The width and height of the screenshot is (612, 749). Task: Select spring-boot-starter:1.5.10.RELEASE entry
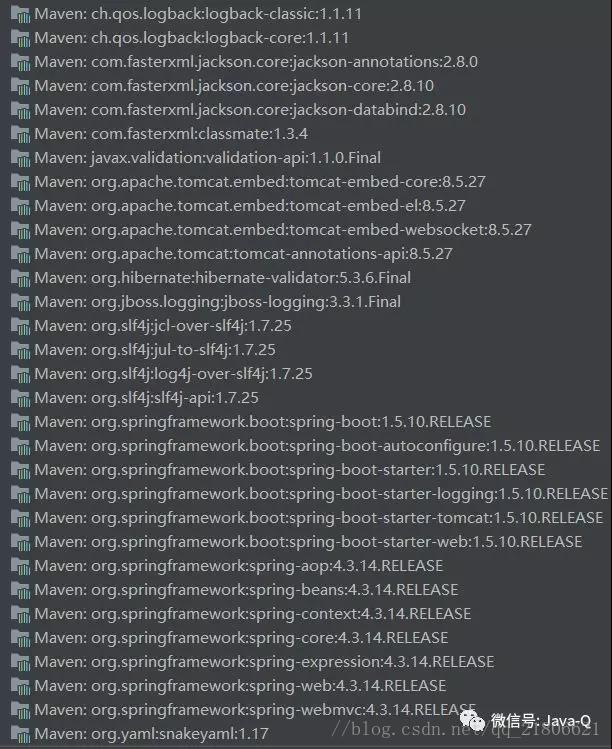[278, 470]
